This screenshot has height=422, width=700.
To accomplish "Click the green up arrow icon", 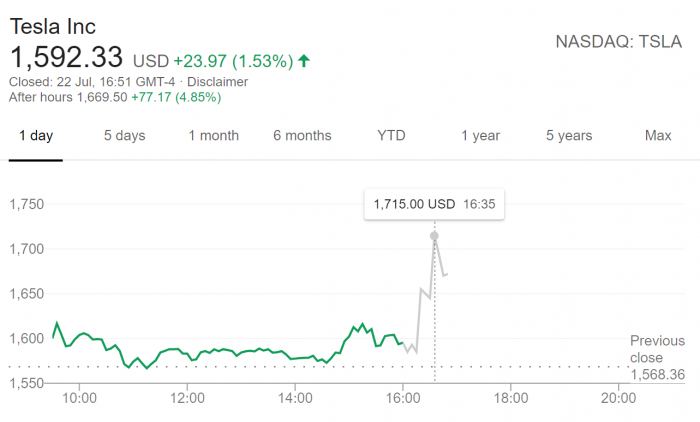I will 304,61.
